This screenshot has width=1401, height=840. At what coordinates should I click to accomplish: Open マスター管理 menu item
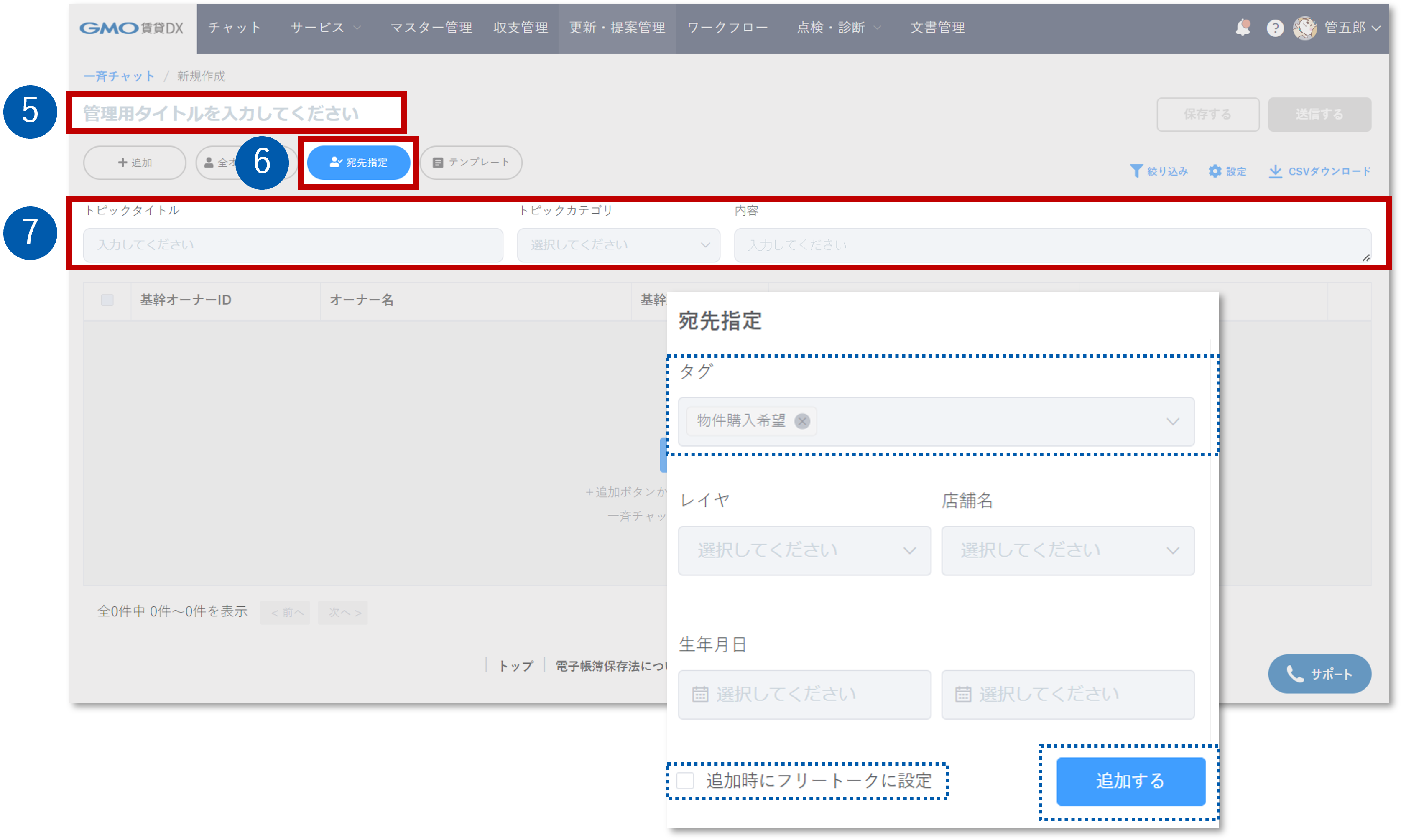tap(431, 28)
